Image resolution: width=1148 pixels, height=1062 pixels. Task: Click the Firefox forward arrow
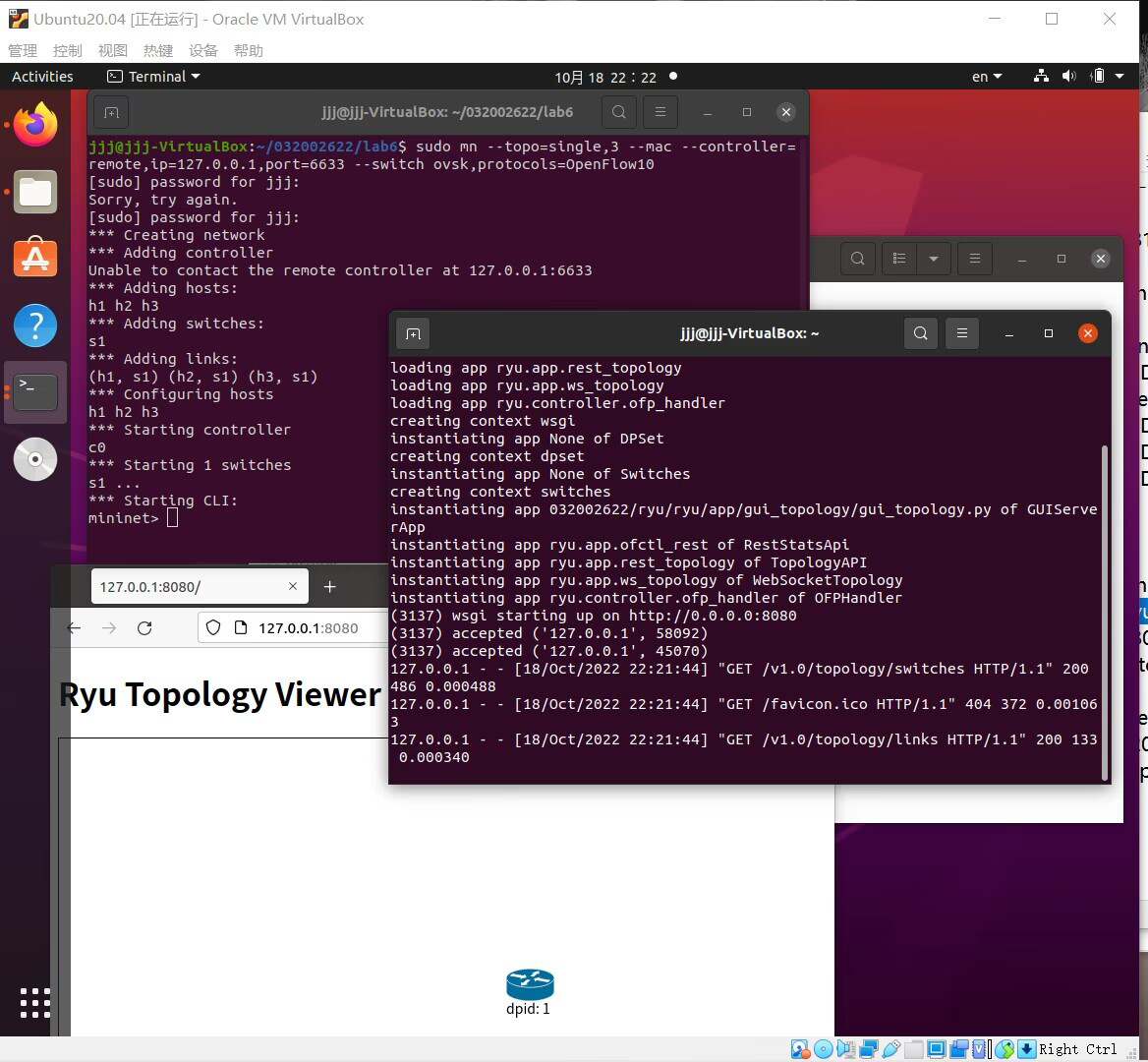[109, 627]
